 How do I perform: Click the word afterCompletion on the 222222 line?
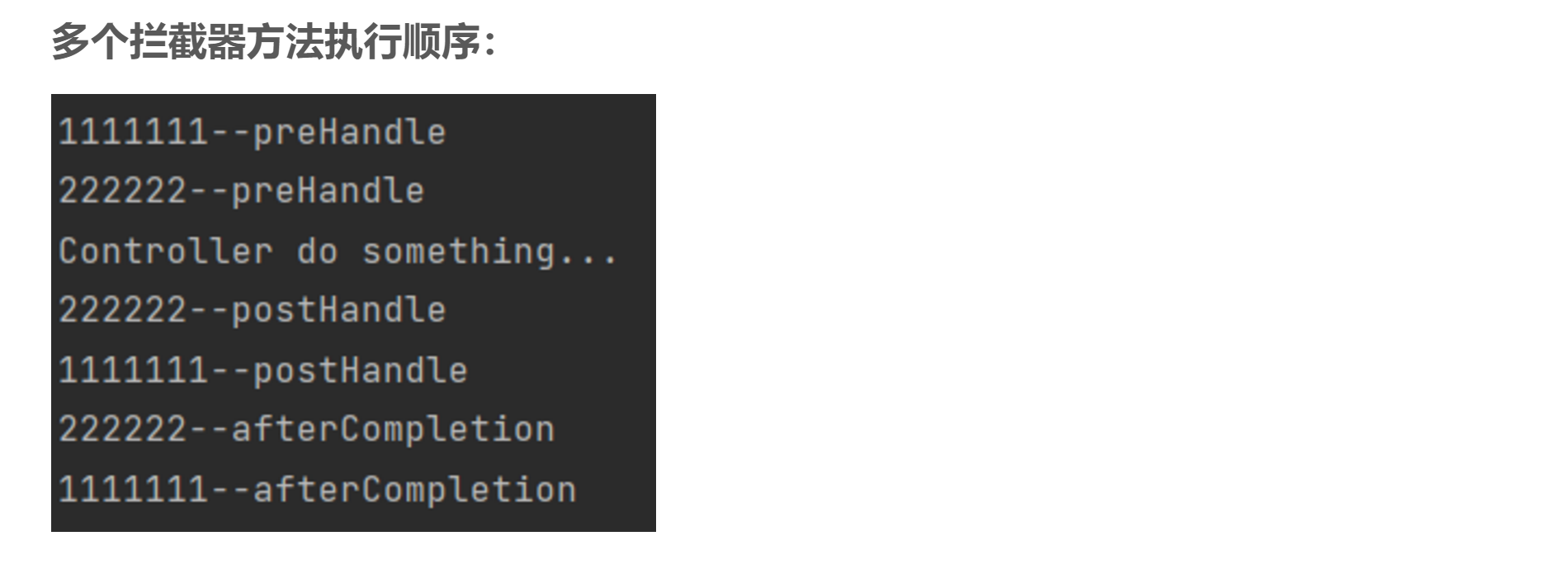(x=393, y=430)
